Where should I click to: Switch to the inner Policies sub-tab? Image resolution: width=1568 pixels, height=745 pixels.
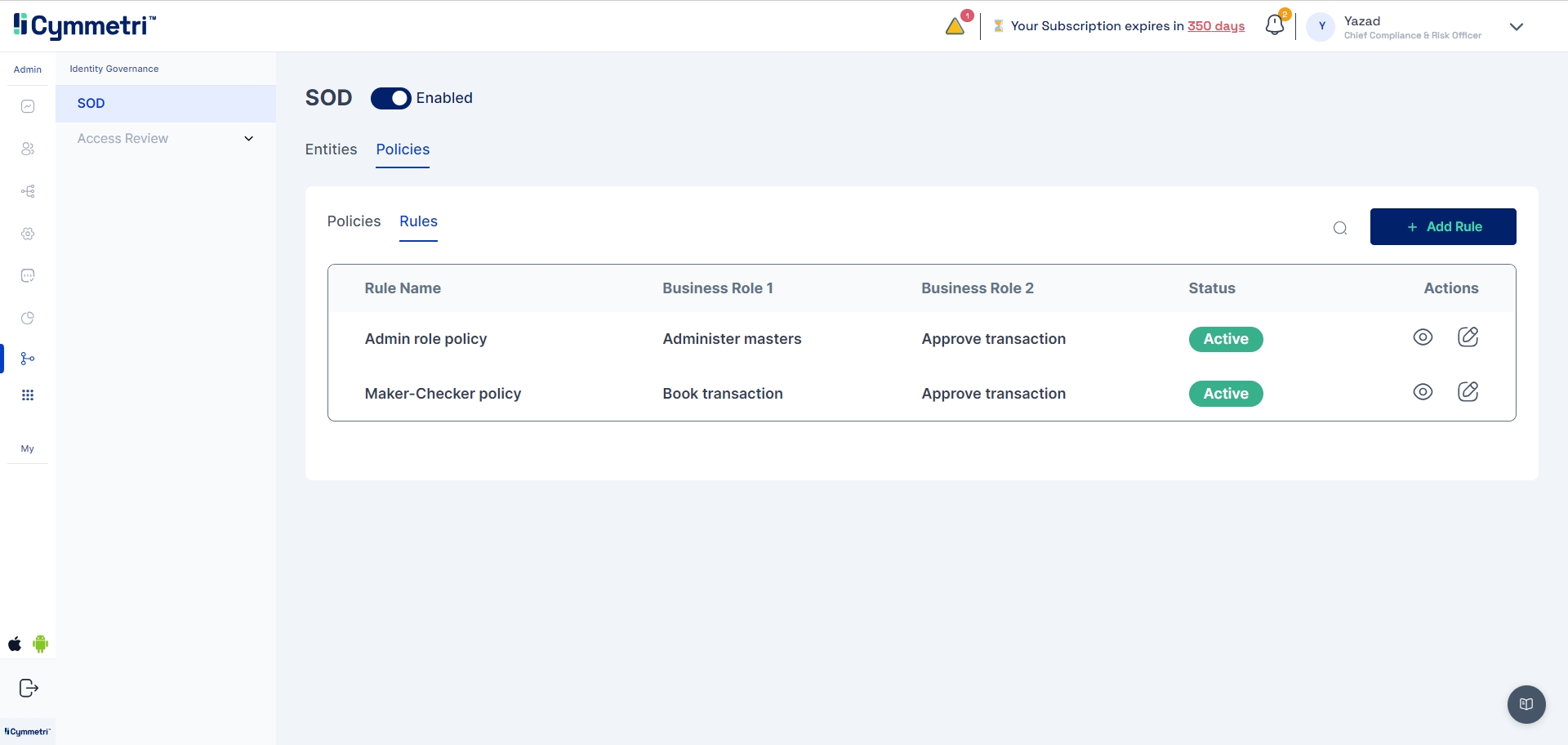click(354, 221)
